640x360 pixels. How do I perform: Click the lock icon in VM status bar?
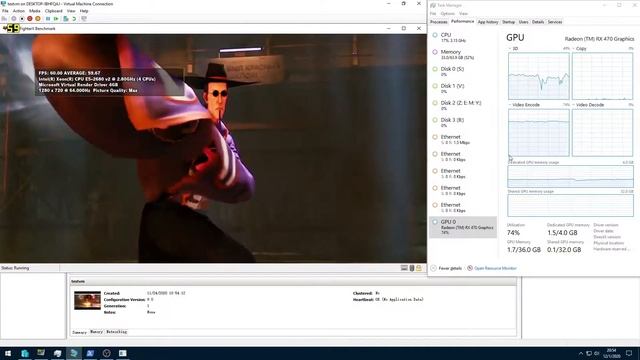coord(419,268)
